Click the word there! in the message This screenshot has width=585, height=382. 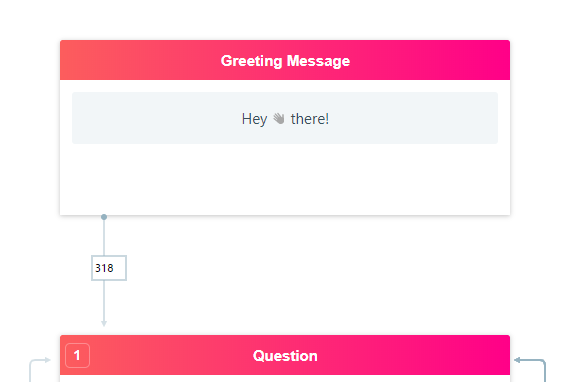[x=310, y=119]
